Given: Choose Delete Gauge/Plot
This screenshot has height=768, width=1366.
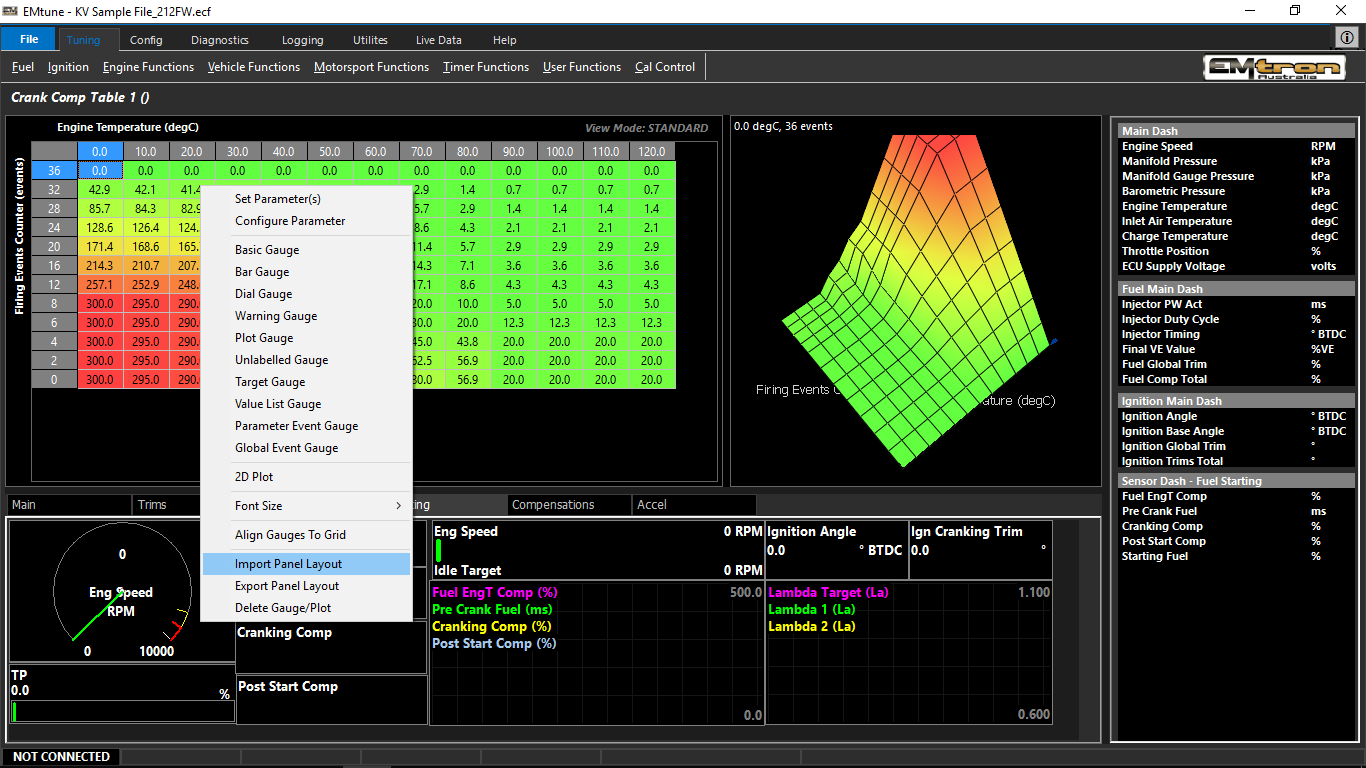Looking at the screenshot, I should [307, 608].
